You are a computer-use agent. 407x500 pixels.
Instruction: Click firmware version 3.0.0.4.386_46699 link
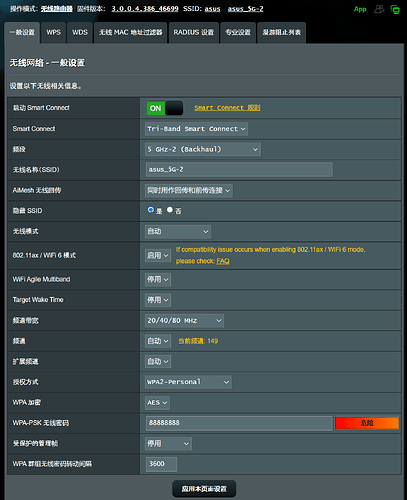pyautogui.click(x=145, y=9)
